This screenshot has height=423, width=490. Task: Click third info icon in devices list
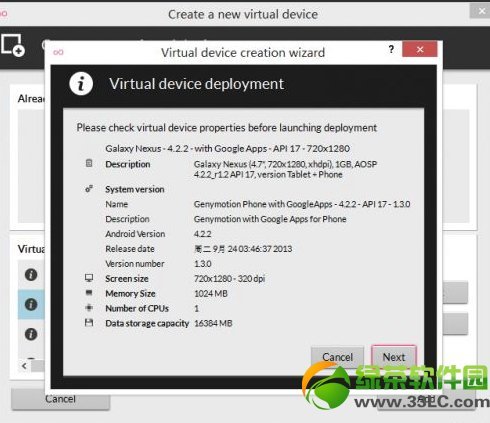click(31, 334)
